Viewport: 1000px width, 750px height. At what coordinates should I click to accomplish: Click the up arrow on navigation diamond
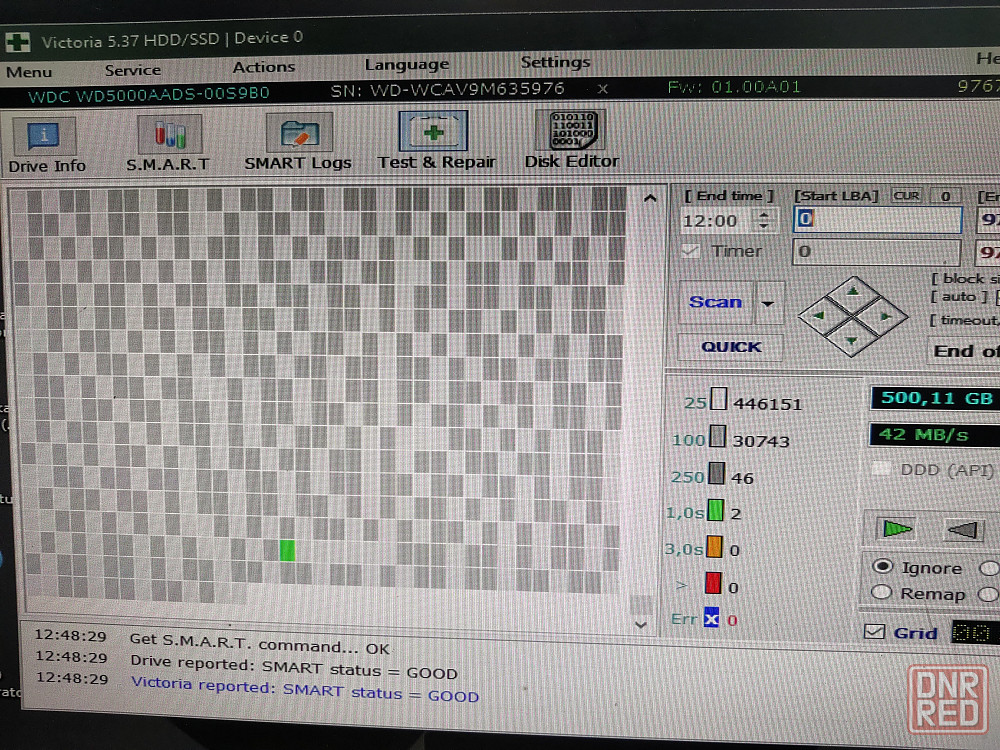point(853,292)
